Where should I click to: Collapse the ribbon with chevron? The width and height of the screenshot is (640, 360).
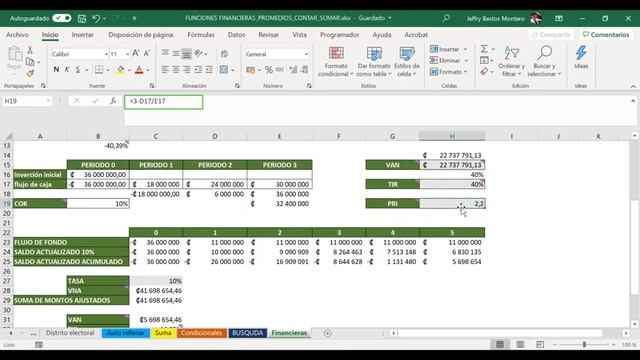[x=633, y=86]
